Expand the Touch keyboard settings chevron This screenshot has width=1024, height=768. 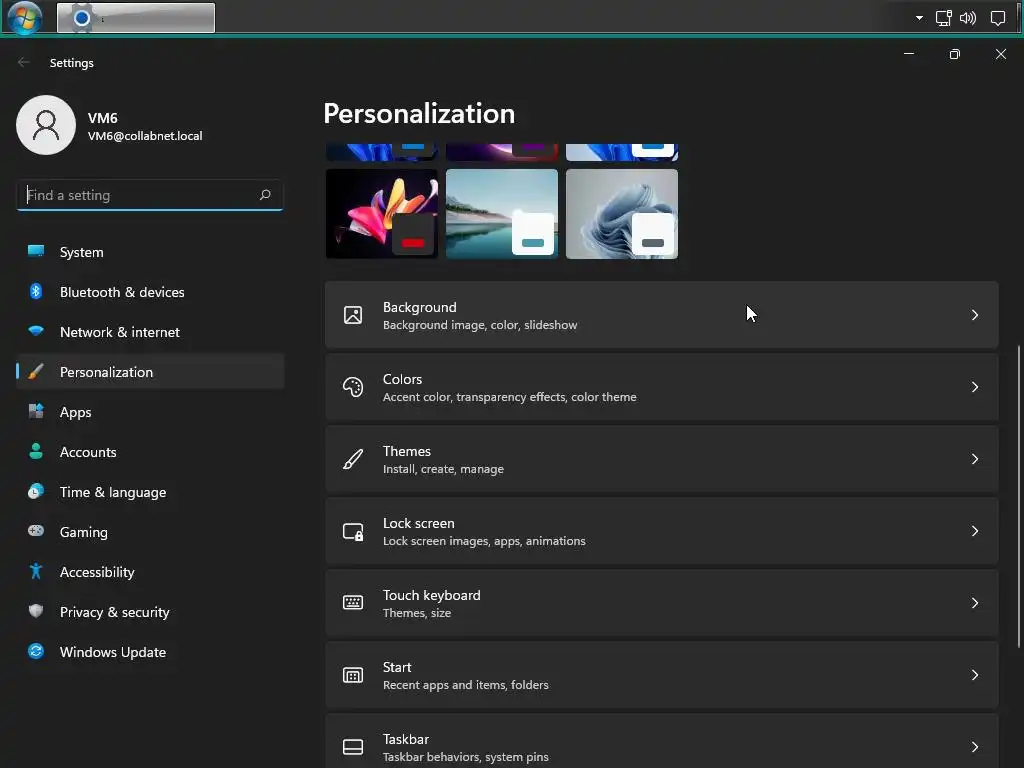[974, 603]
